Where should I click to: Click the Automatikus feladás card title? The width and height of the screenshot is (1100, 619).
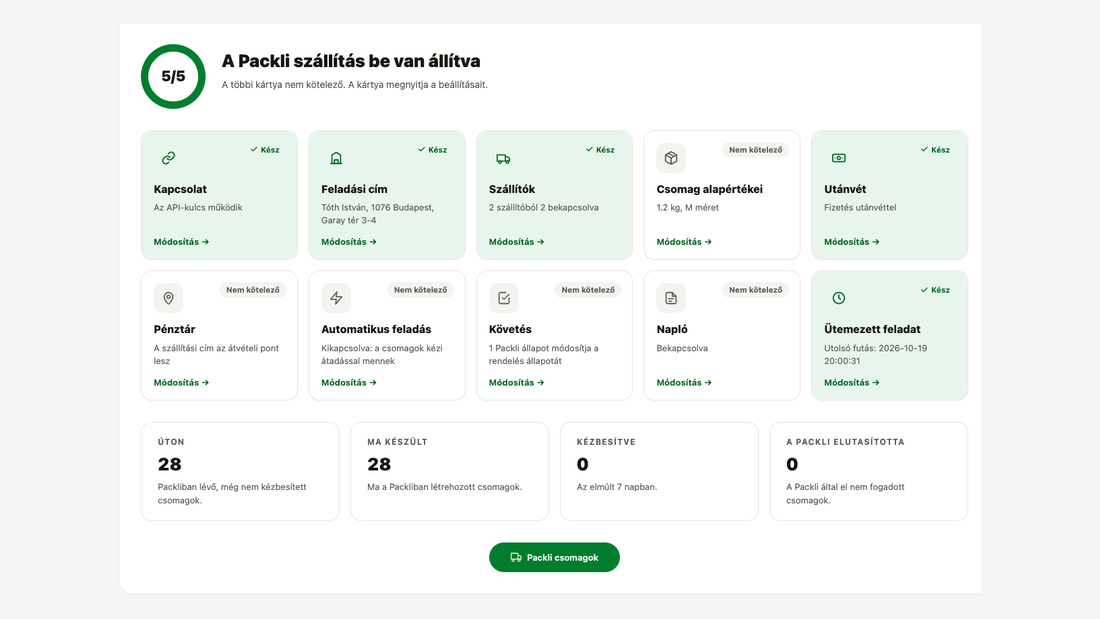point(376,329)
